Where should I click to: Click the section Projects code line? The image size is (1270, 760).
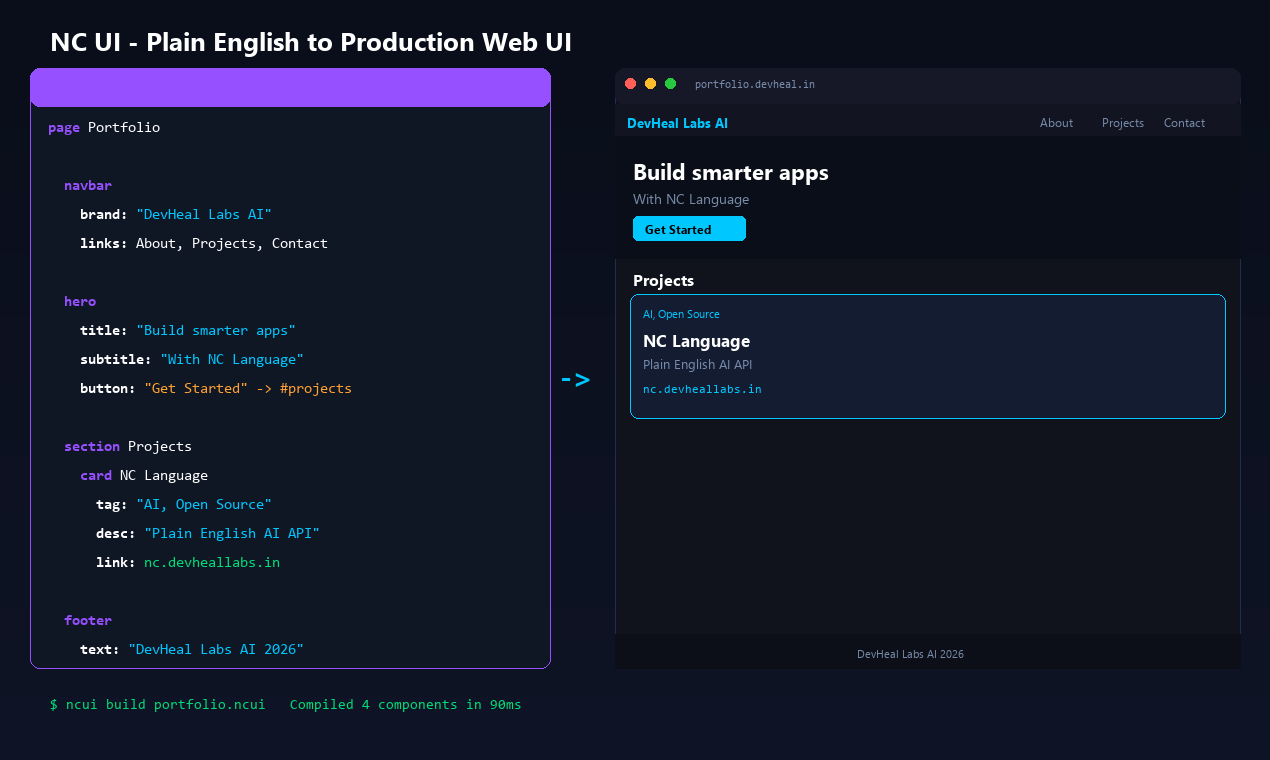(x=128, y=447)
